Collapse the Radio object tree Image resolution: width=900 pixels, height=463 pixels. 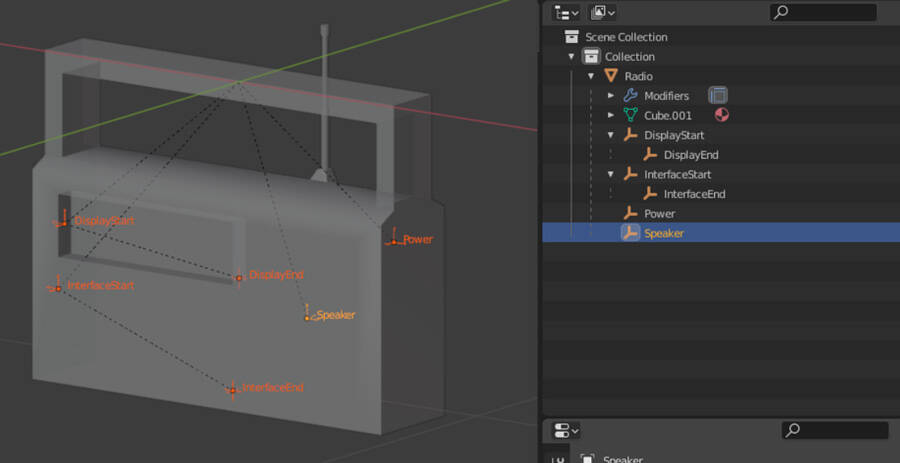coord(591,76)
